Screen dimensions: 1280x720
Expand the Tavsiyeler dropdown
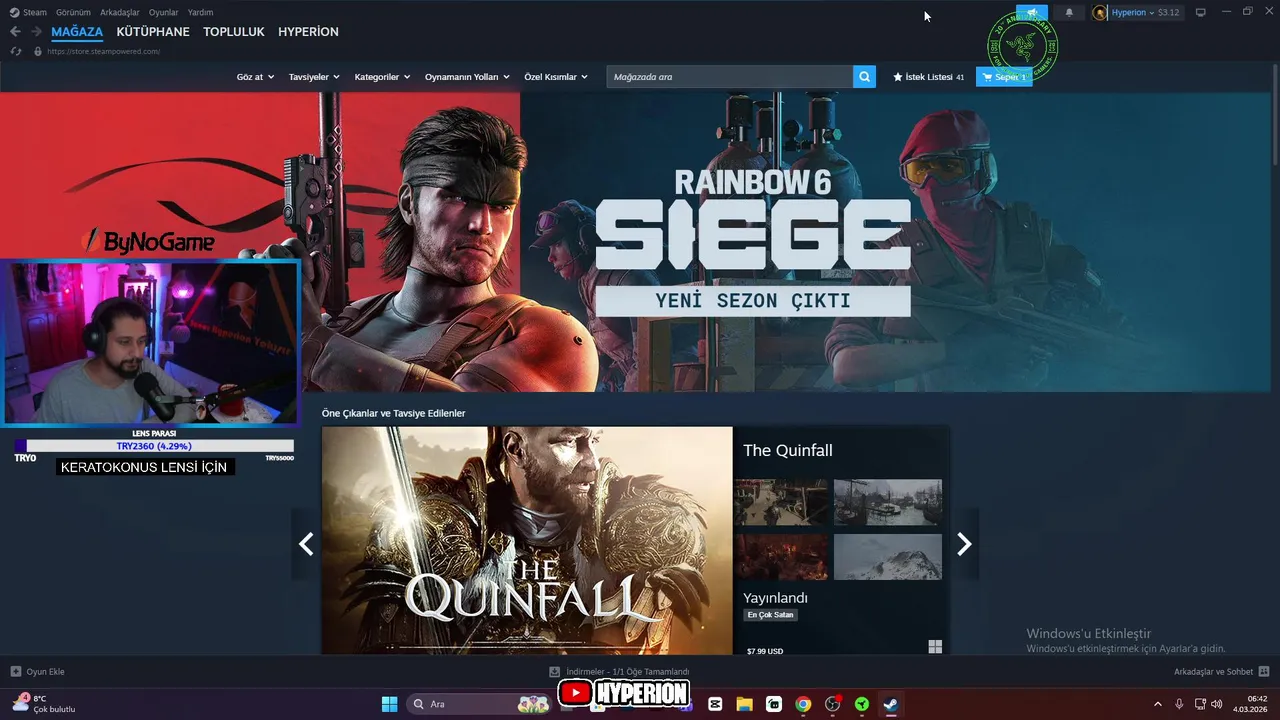[314, 76]
